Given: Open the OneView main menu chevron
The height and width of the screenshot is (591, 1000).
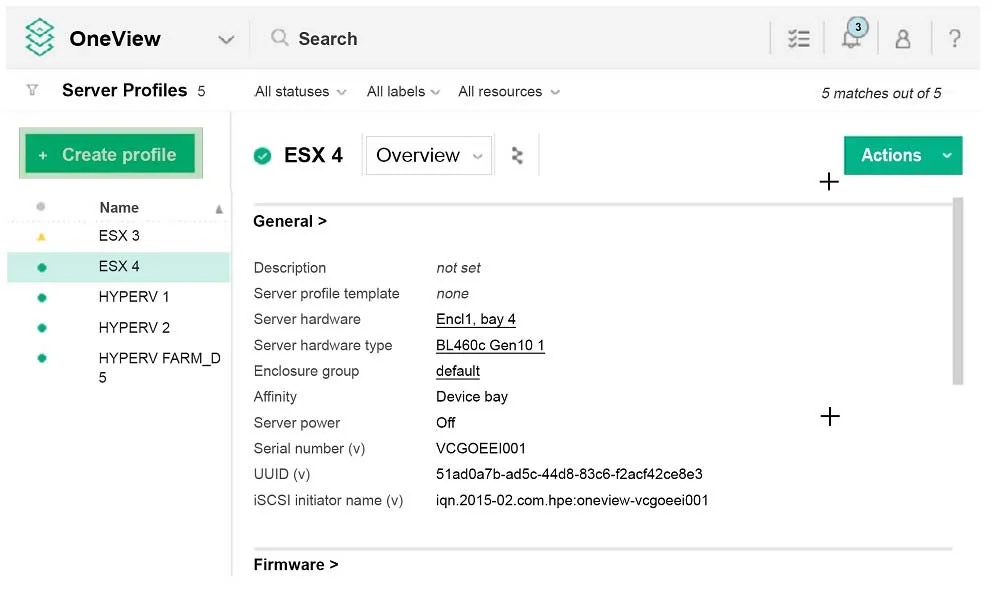Looking at the screenshot, I should (226, 40).
